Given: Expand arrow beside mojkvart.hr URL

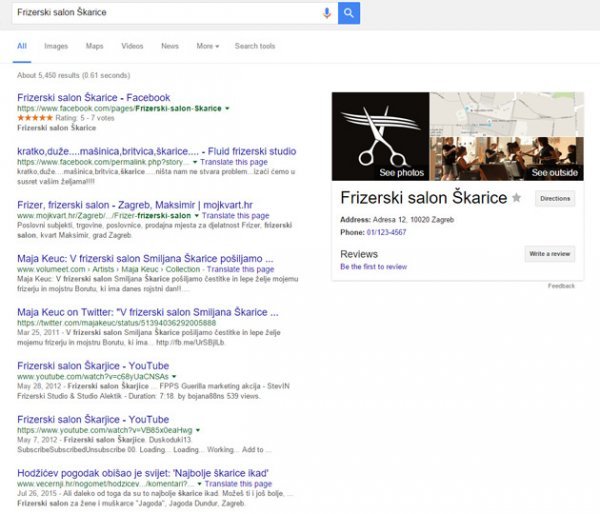Looking at the screenshot, I should (x=197, y=216).
